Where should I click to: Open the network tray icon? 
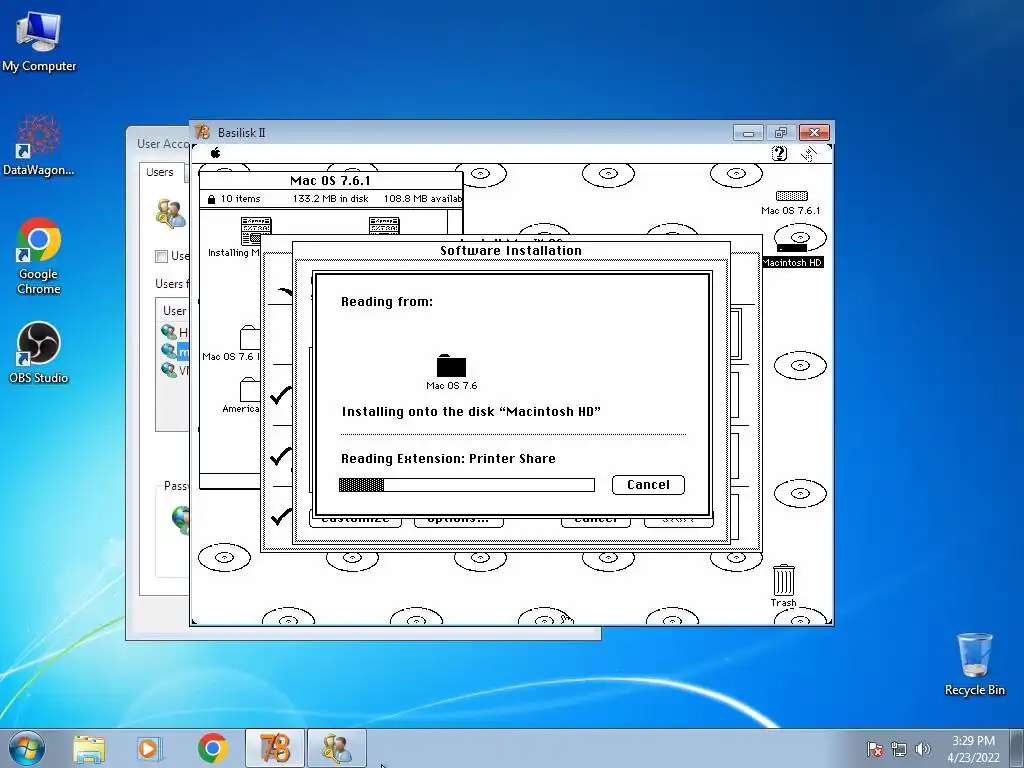[x=899, y=749]
